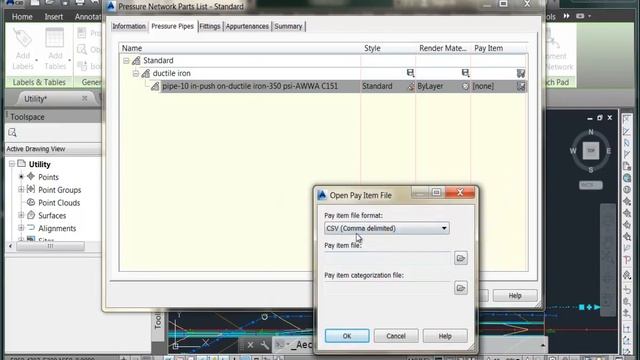
Task: Click the Name column header
Action: [240, 48]
